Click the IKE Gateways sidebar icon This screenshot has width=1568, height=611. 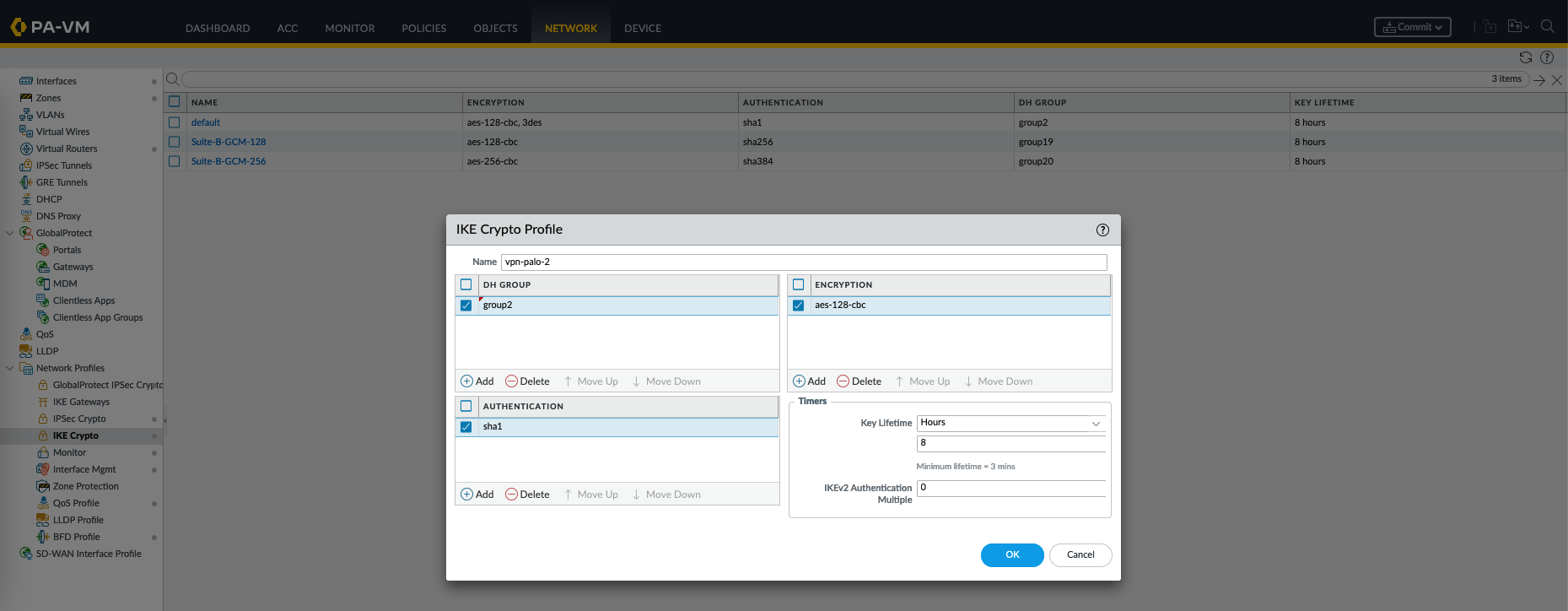(x=43, y=402)
